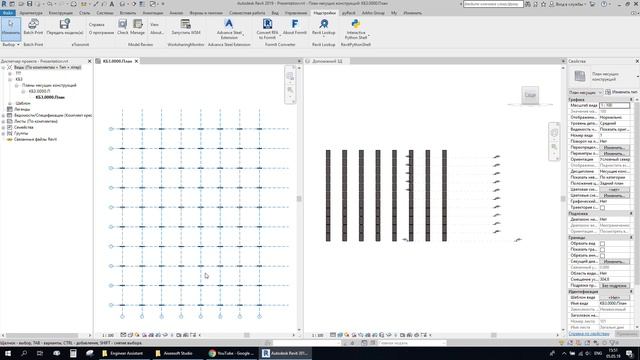Launch Worksharing Monitor WSM icon
Screen dimensions: 640x360
186,24
